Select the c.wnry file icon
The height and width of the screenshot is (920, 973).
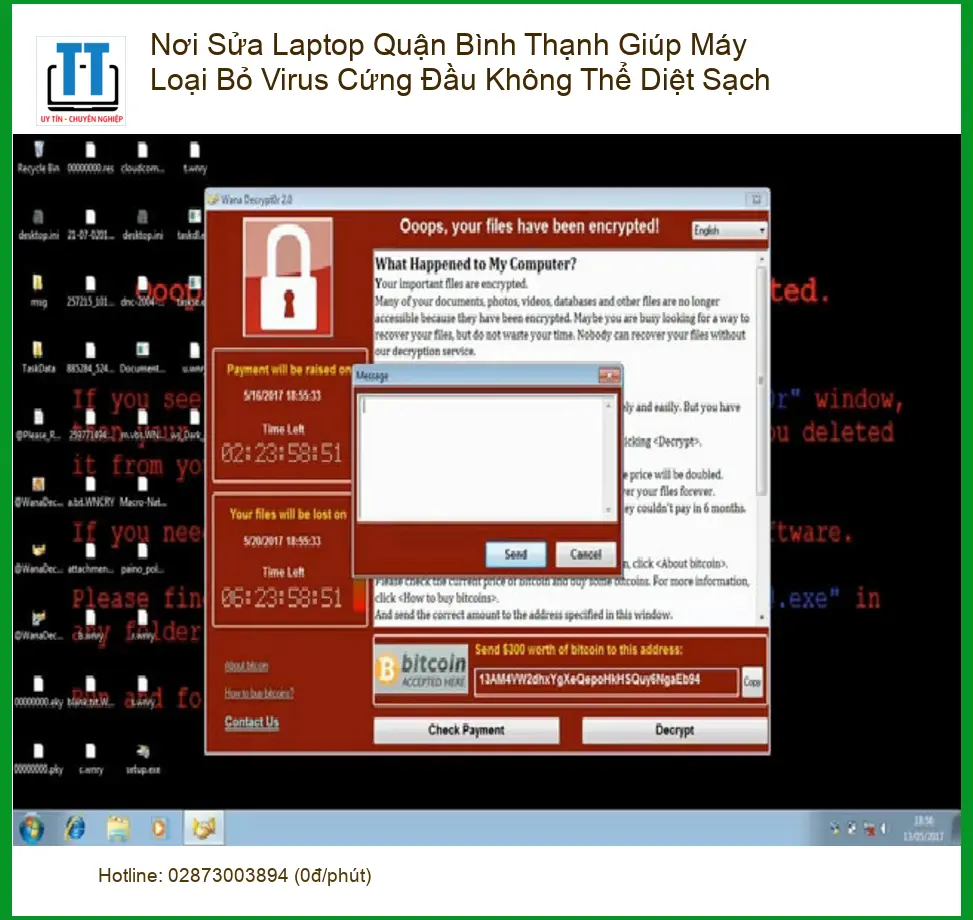tap(91, 759)
